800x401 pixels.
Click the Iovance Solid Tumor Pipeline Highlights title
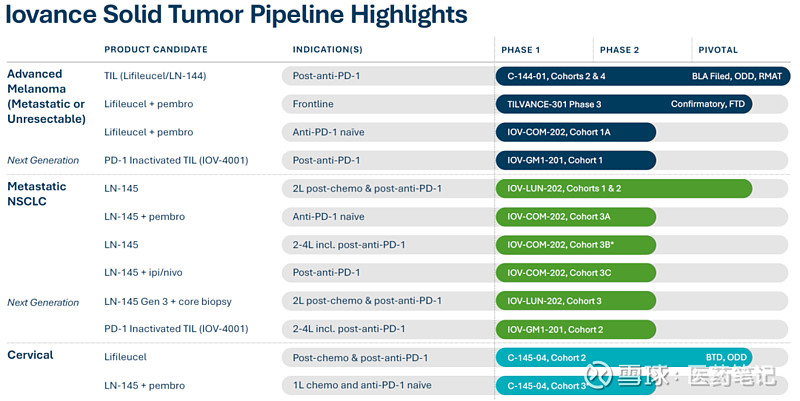pos(237,14)
